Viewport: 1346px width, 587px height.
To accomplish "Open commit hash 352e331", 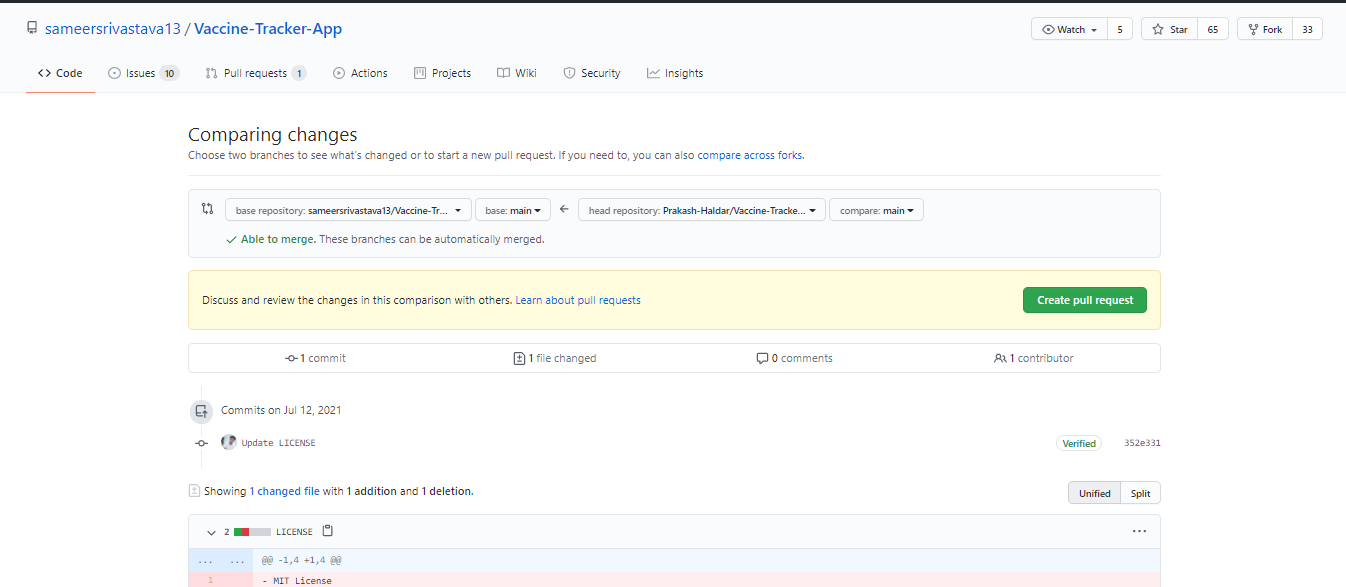I will [1142, 443].
